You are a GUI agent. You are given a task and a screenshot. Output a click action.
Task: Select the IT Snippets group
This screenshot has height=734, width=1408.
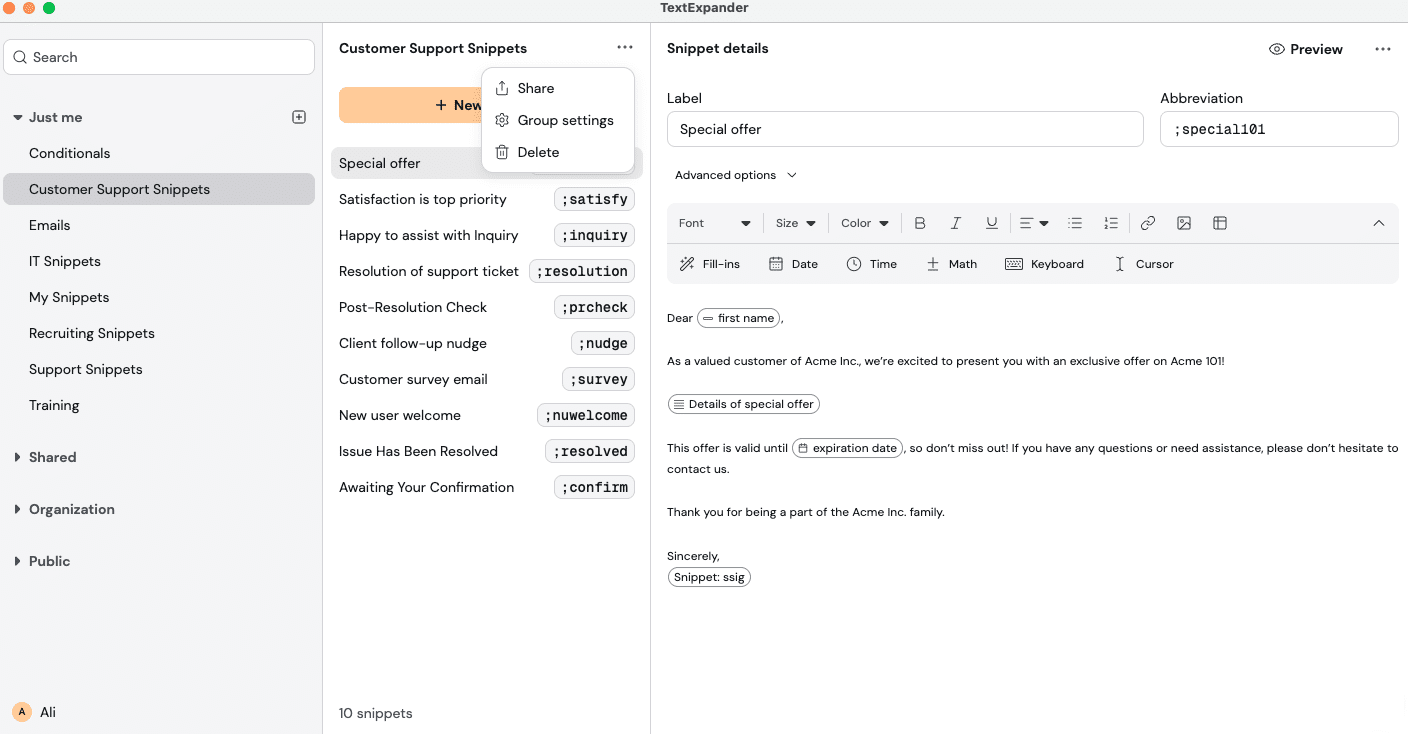(159, 261)
